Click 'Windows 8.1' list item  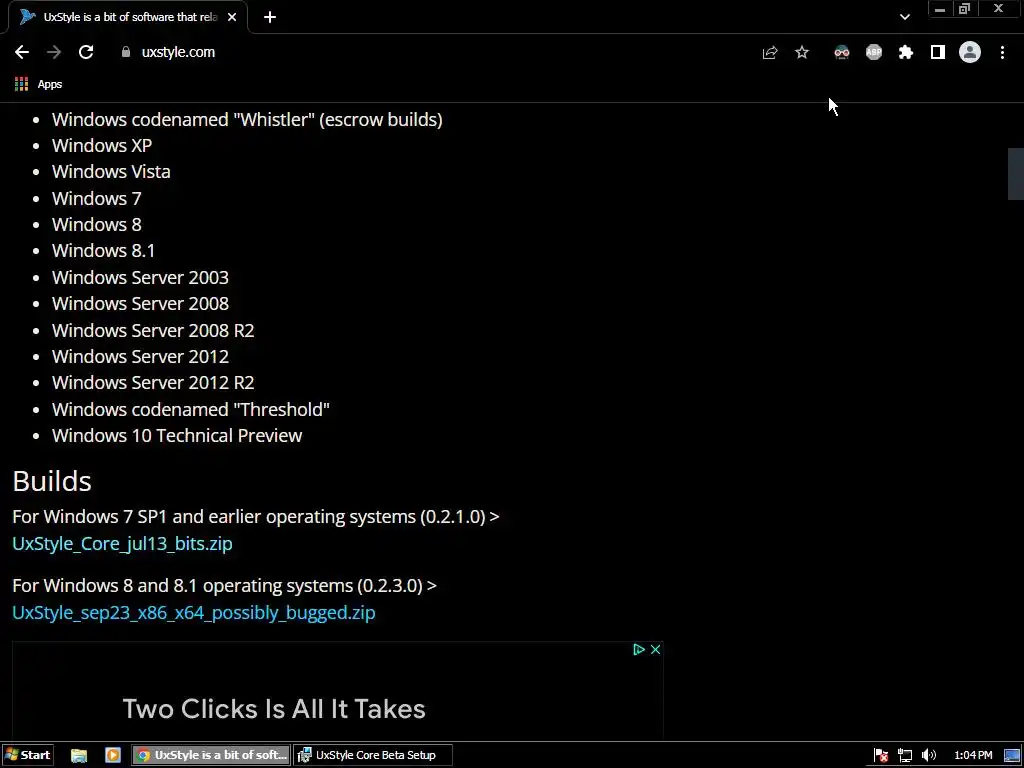[103, 251]
